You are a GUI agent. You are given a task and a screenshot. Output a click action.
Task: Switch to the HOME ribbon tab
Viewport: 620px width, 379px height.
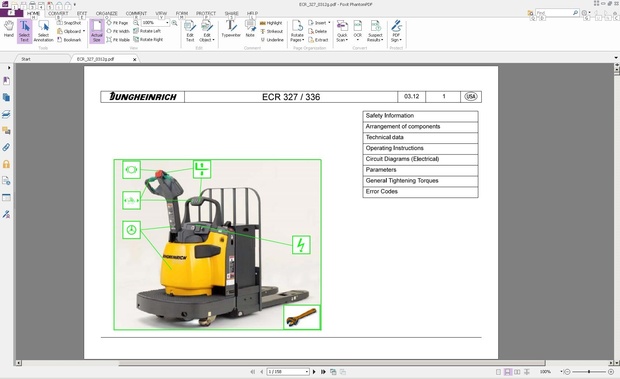coord(34,13)
